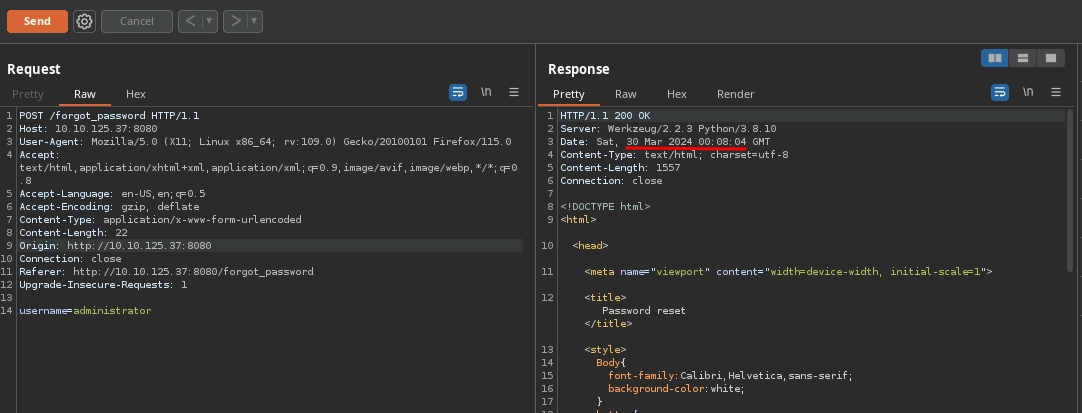
Task: Toggle non-printable \n characters in Response panel
Action: coord(1027,92)
